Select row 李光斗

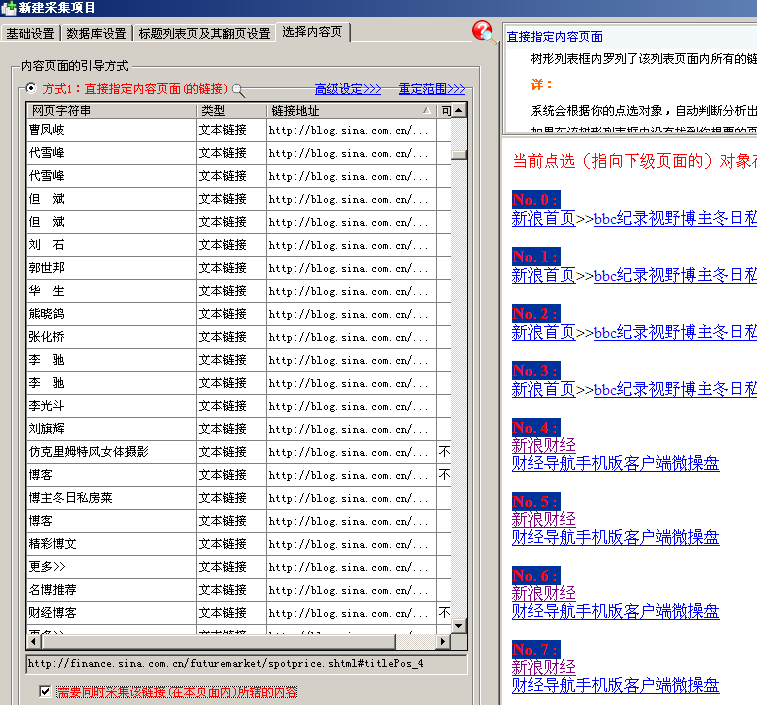click(x=239, y=406)
